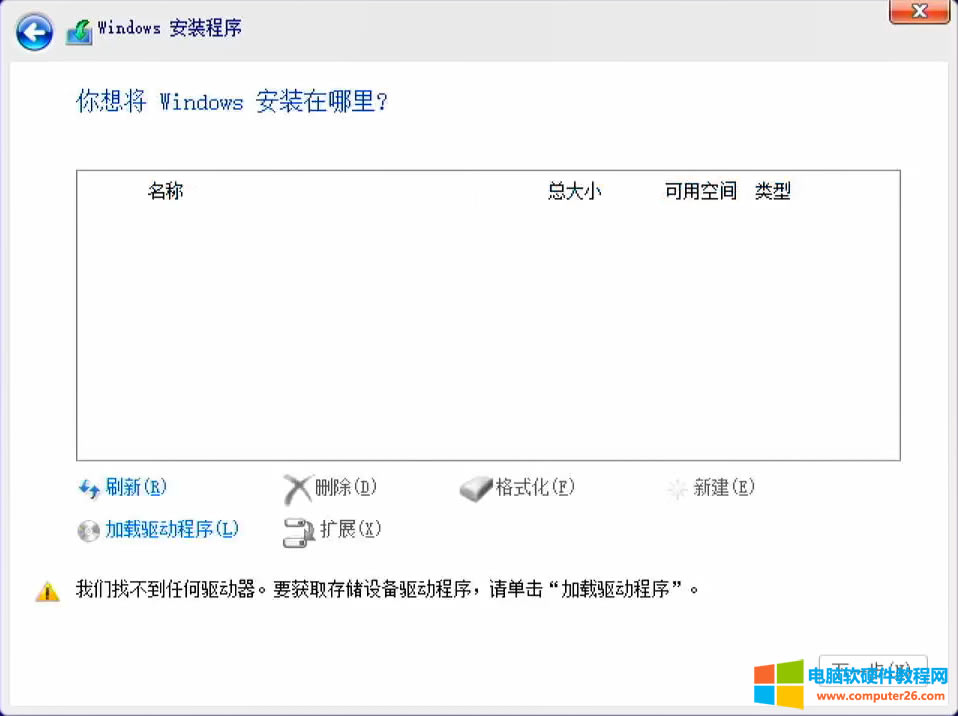Click the 我们找不到任何驱动器 warning message
958x716 pixels.
pyautogui.click(x=387, y=589)
